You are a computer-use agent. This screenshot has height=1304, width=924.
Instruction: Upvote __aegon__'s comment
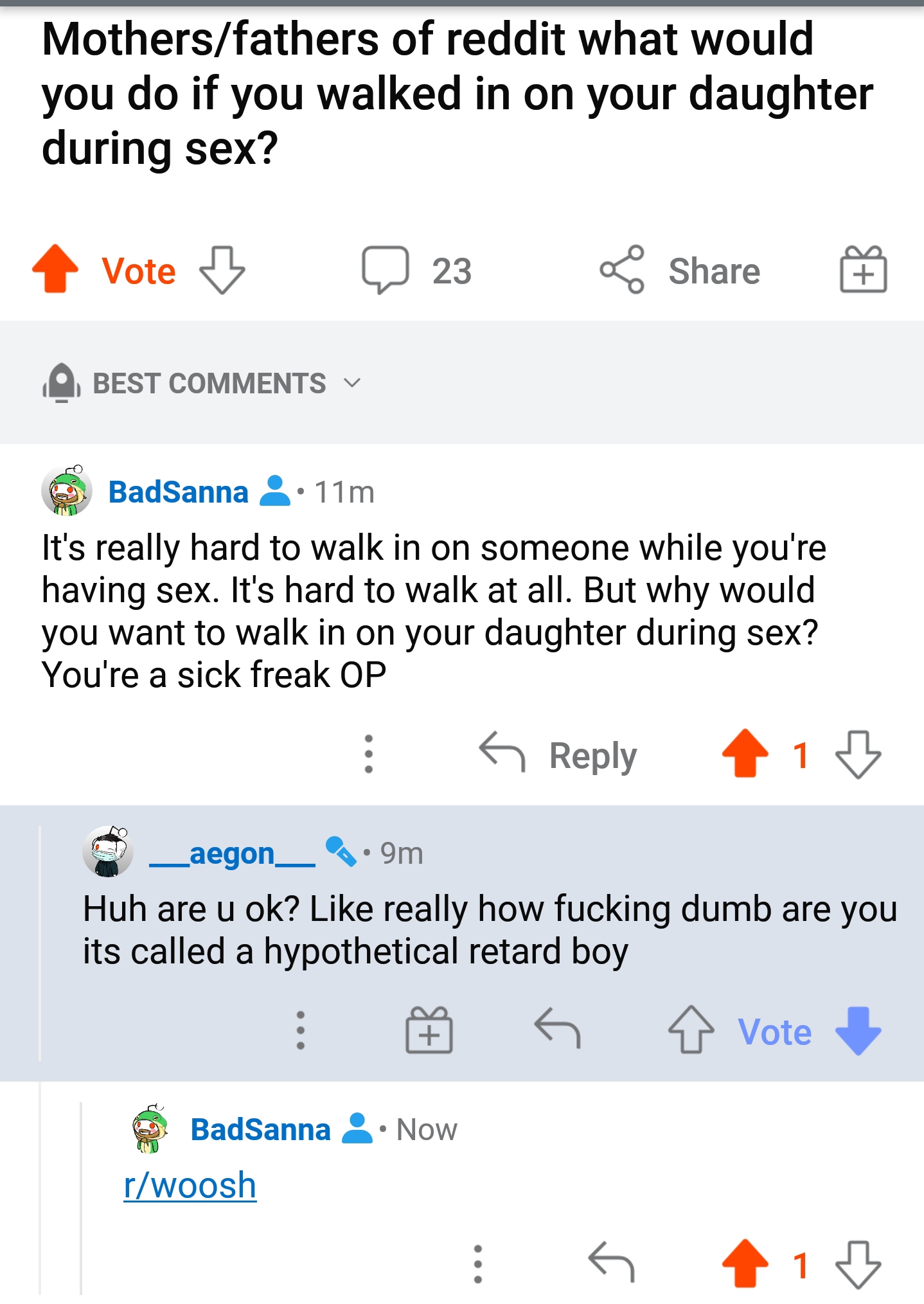click(691, 1030)
